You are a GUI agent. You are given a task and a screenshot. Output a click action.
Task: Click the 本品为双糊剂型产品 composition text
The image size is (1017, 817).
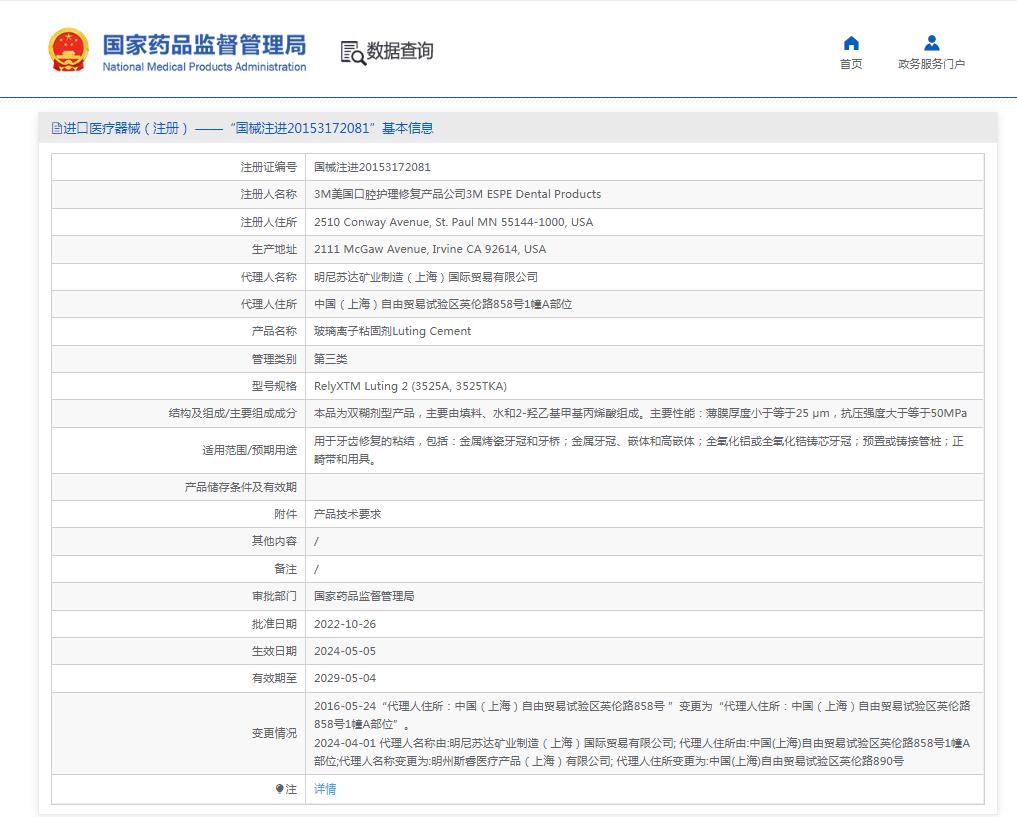tap(640, 414)
